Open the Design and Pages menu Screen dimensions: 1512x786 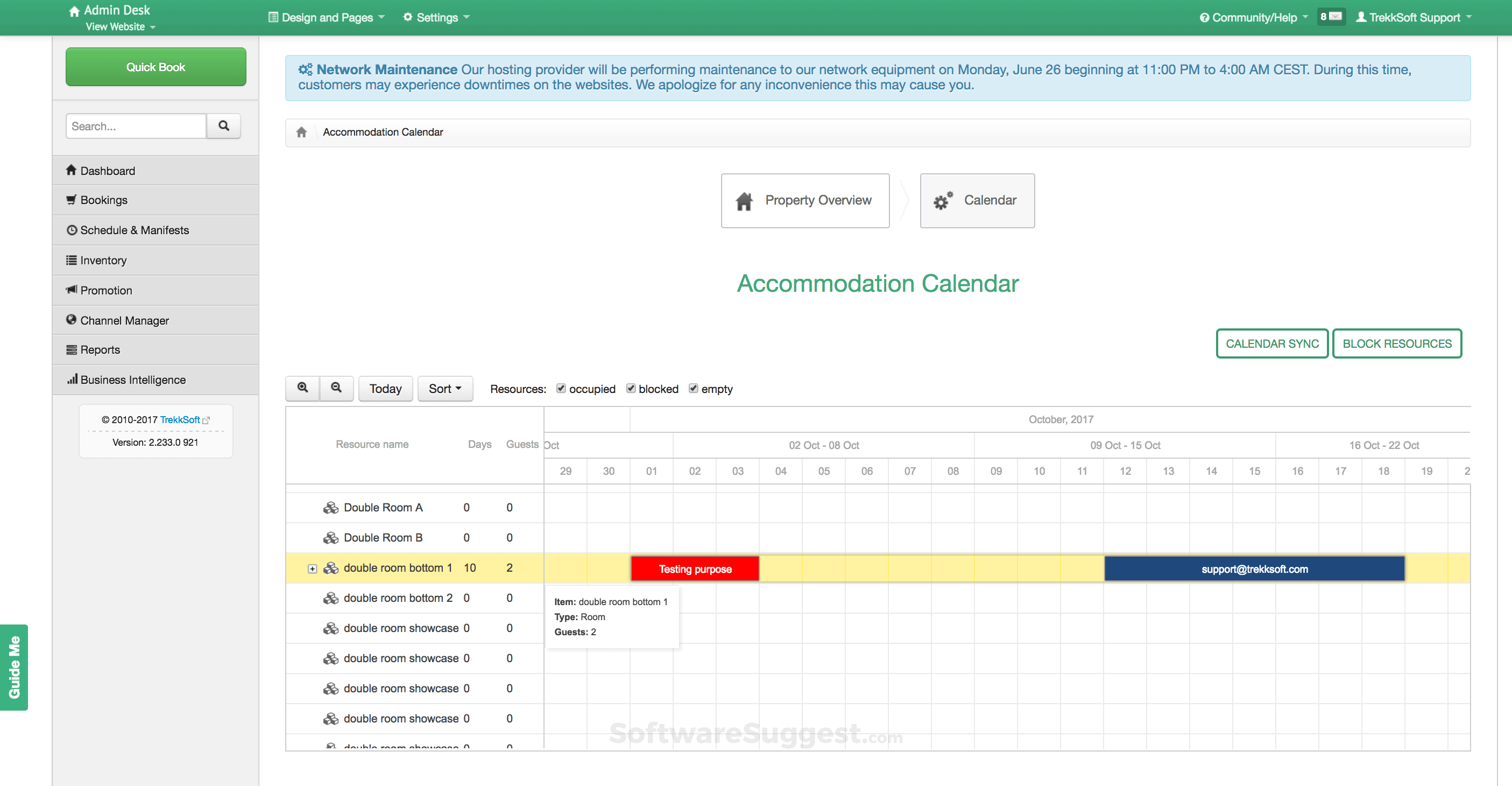(x=327, y=17)
